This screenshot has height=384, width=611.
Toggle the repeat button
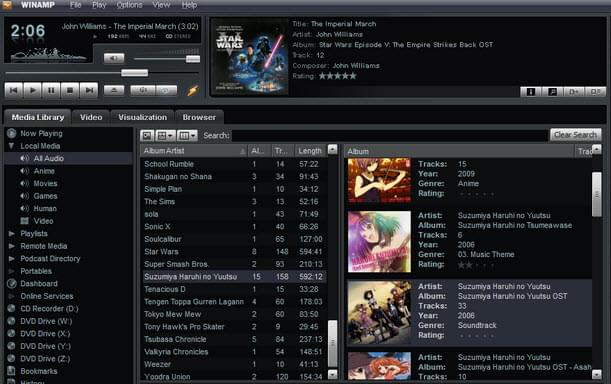tap(166, 90)
